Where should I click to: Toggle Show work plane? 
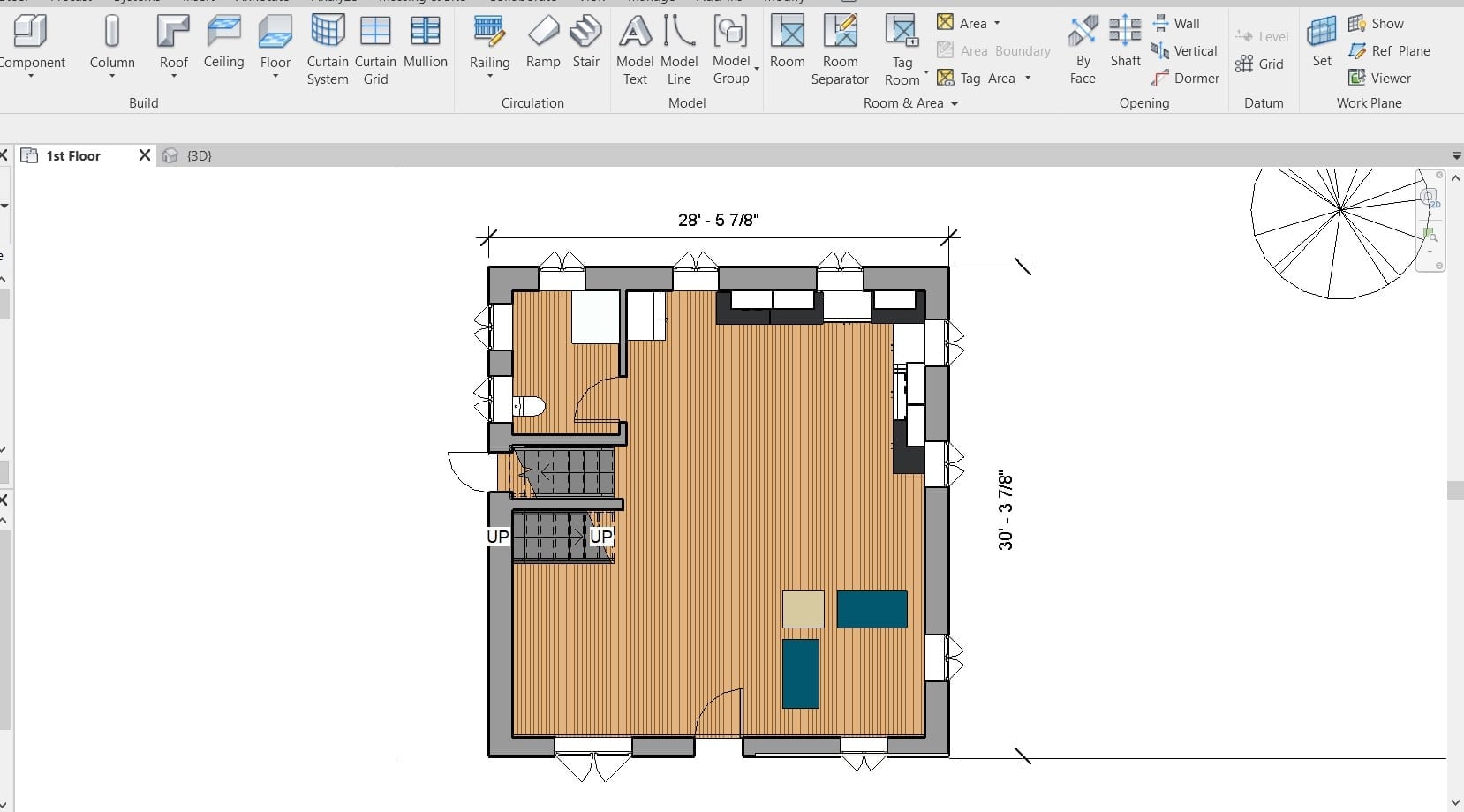coord(1377,24)
